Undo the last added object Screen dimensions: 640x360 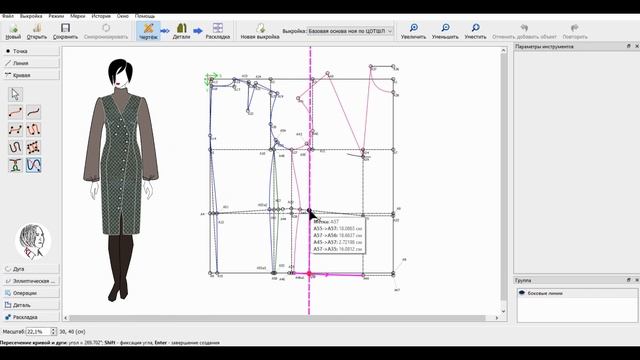pyautogui.click(x=524, y=31)
